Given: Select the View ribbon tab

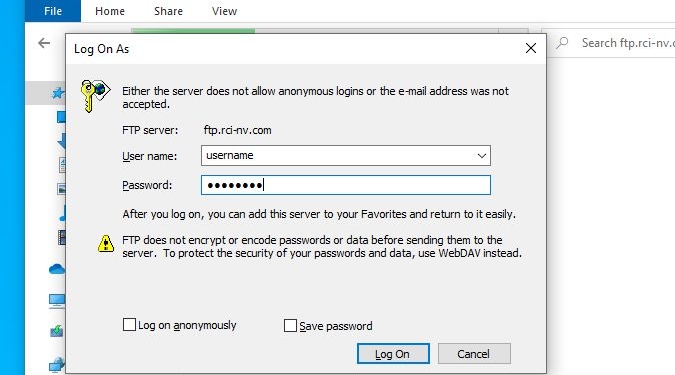Looking at the screenshot, I should coord(224,11).
